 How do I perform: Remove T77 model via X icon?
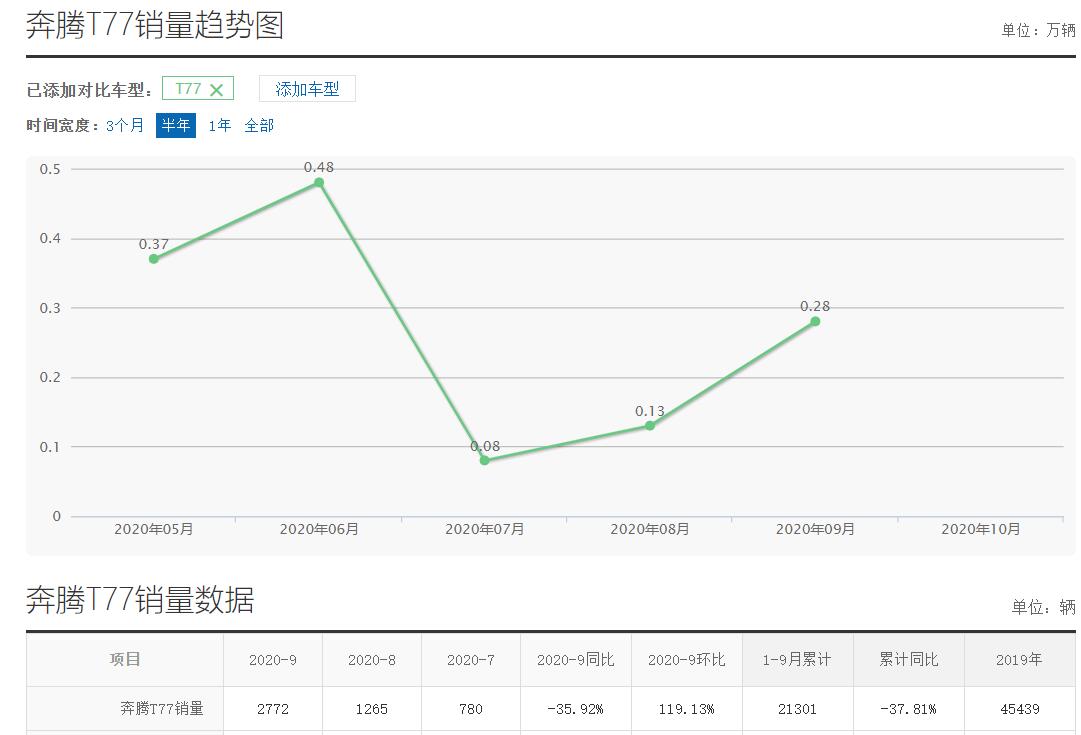pos(216,90)
